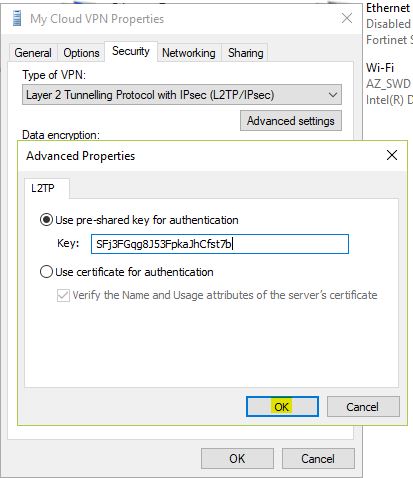Viewport: 413px width, 478px height.
Task: Click the My Cloud VPN Properties title icon
Action: point(17,18)
